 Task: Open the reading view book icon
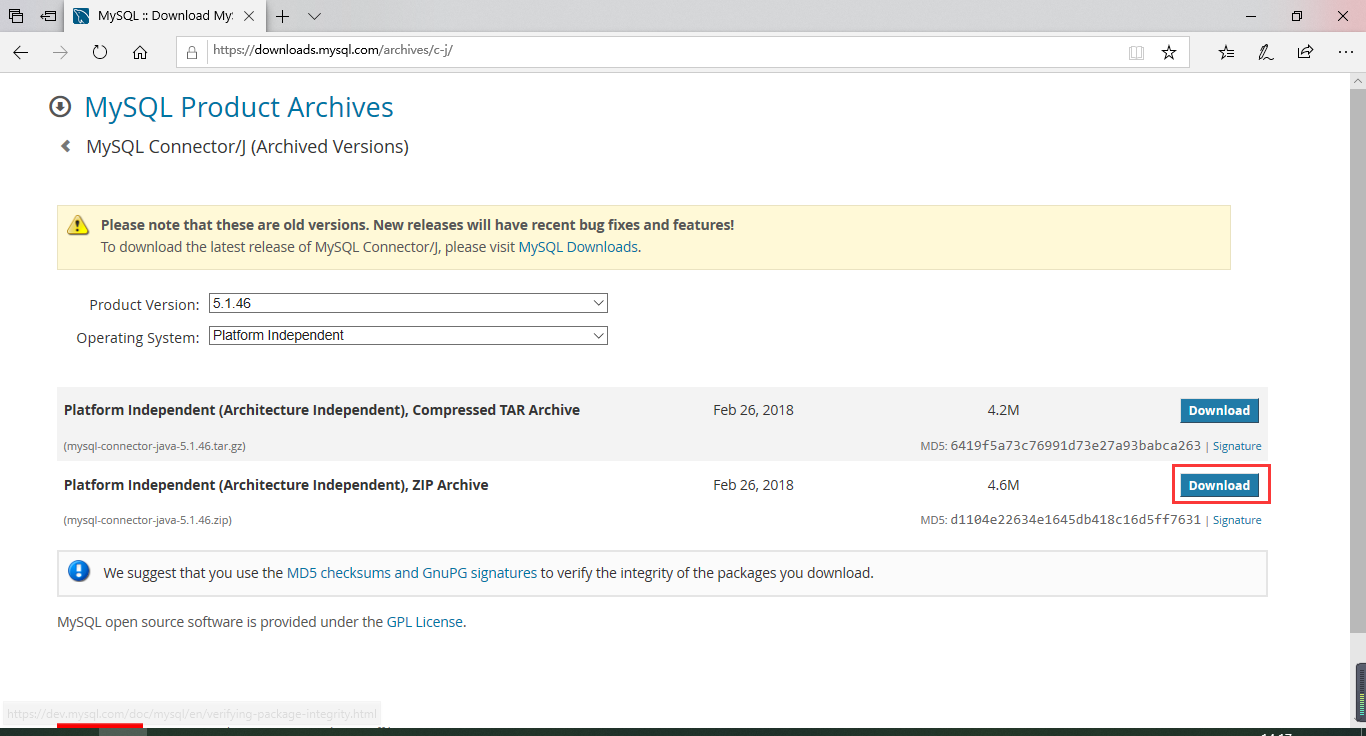[1136, 52]
